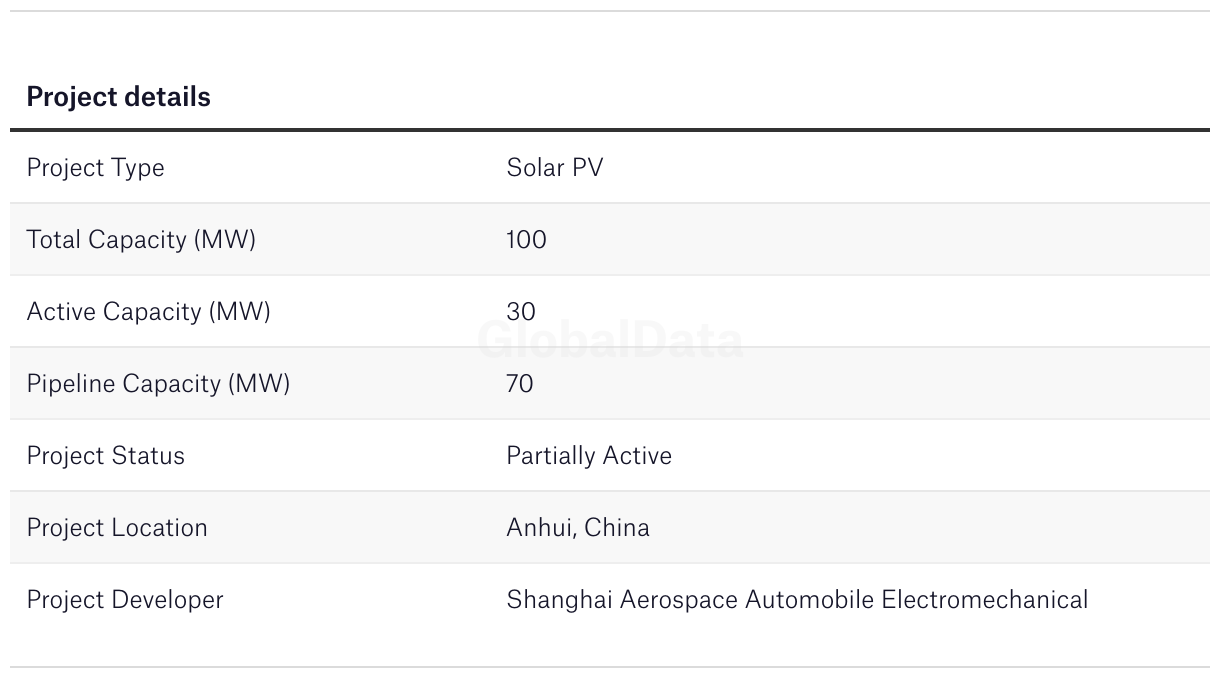Viewport: 1220px width, 678px height.
Task: Click the pipeline capacity value 70
Action: 520,384
